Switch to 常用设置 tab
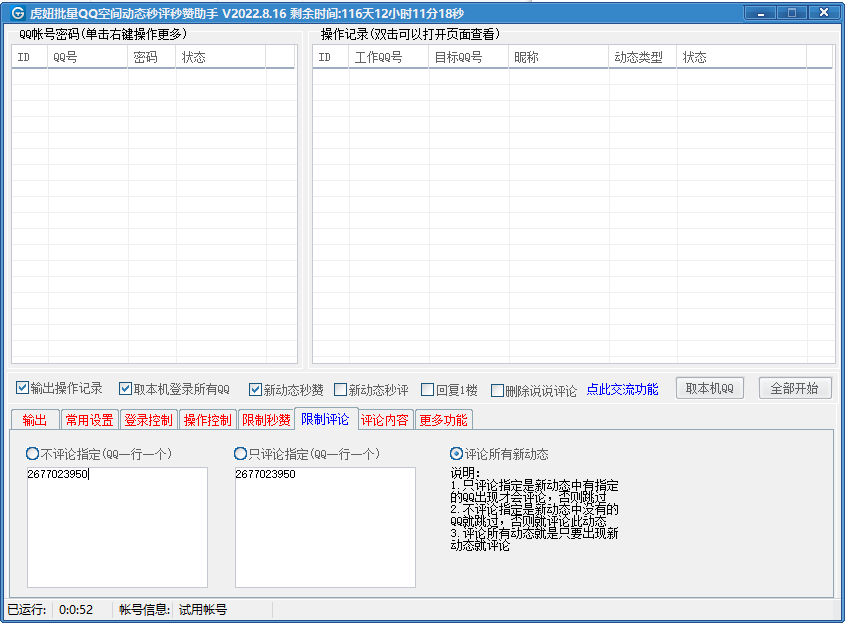 (89, 420)
